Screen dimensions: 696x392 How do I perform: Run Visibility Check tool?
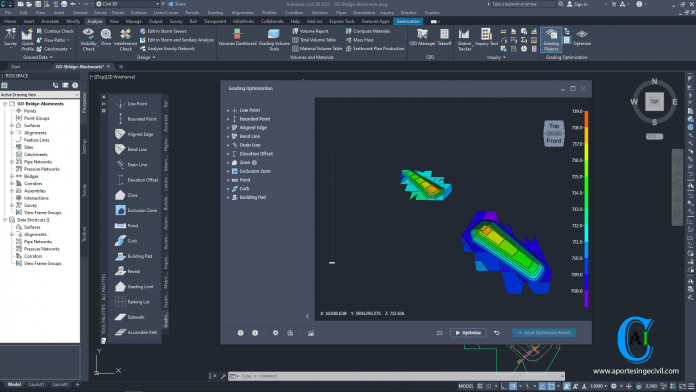pos(88,40)
